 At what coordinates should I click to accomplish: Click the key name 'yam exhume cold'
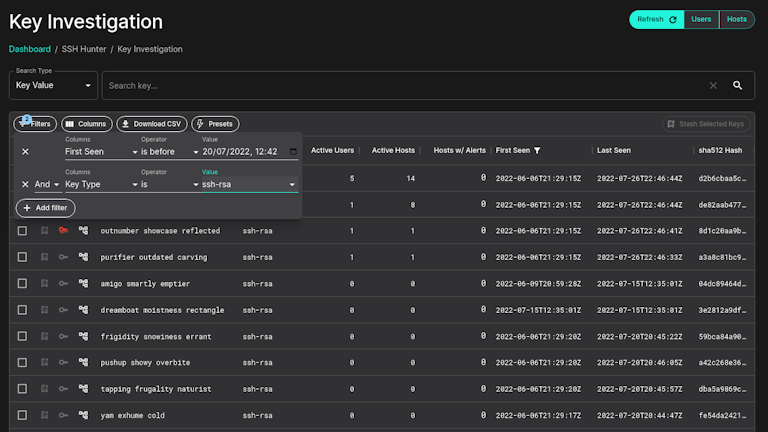click(132, 415)
